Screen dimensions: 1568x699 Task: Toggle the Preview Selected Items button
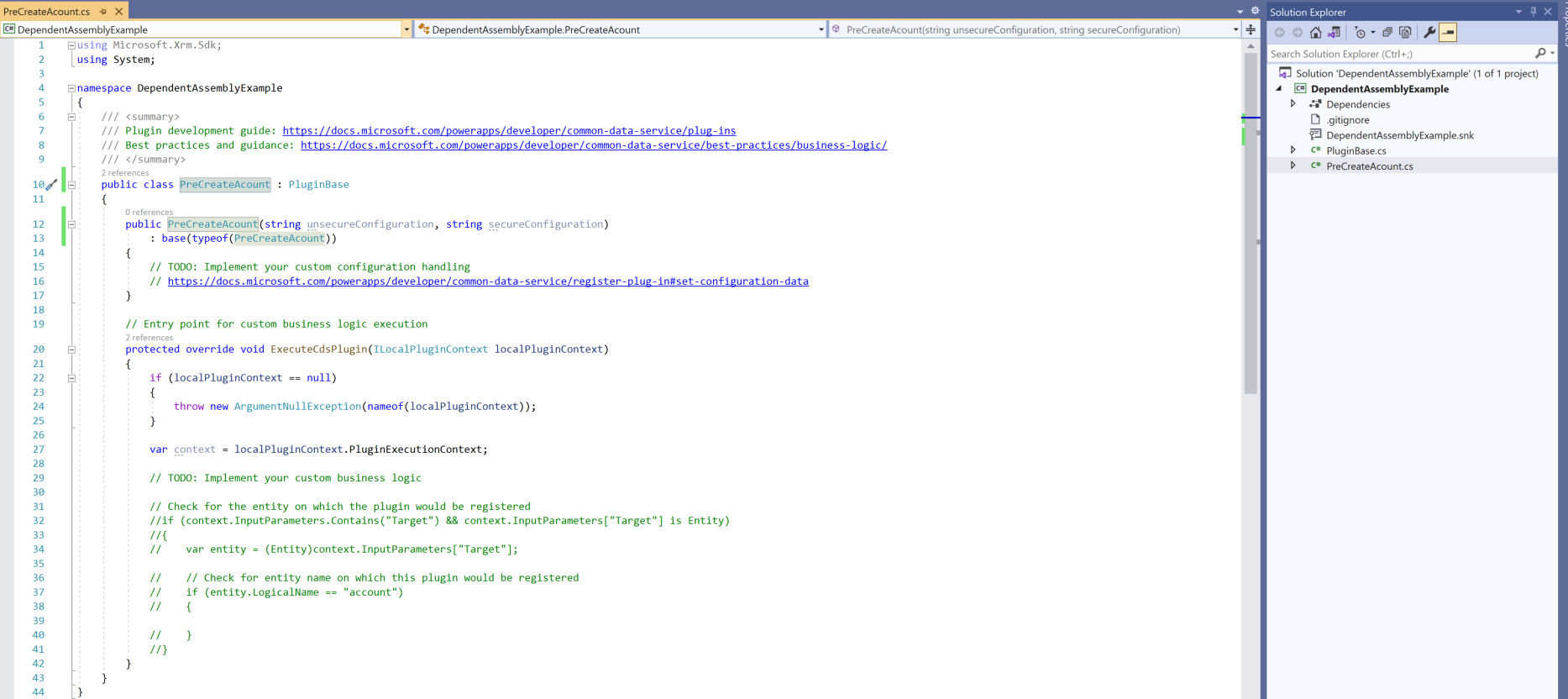[1448, 33]
